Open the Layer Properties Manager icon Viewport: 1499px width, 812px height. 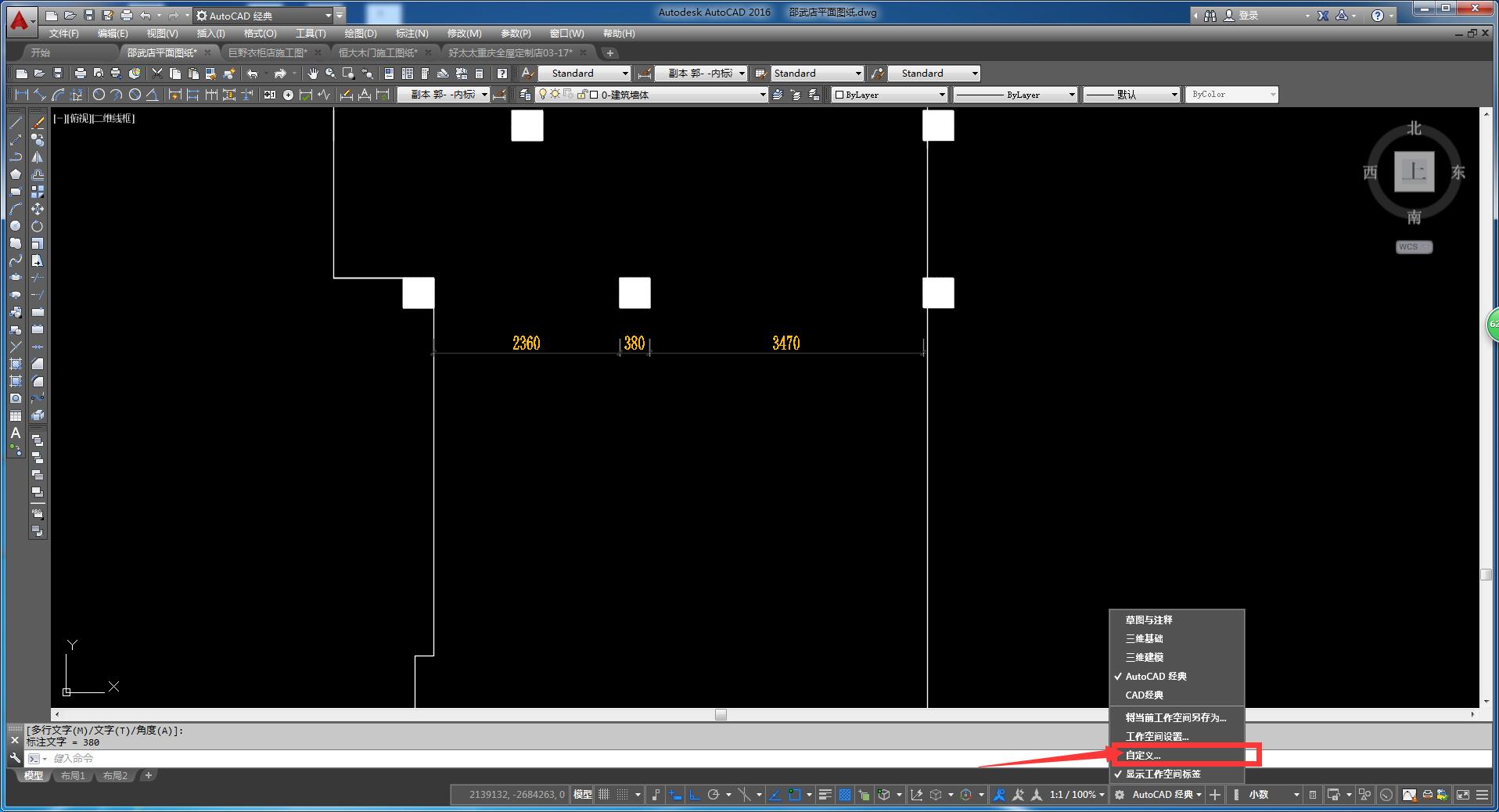point(526,95)
